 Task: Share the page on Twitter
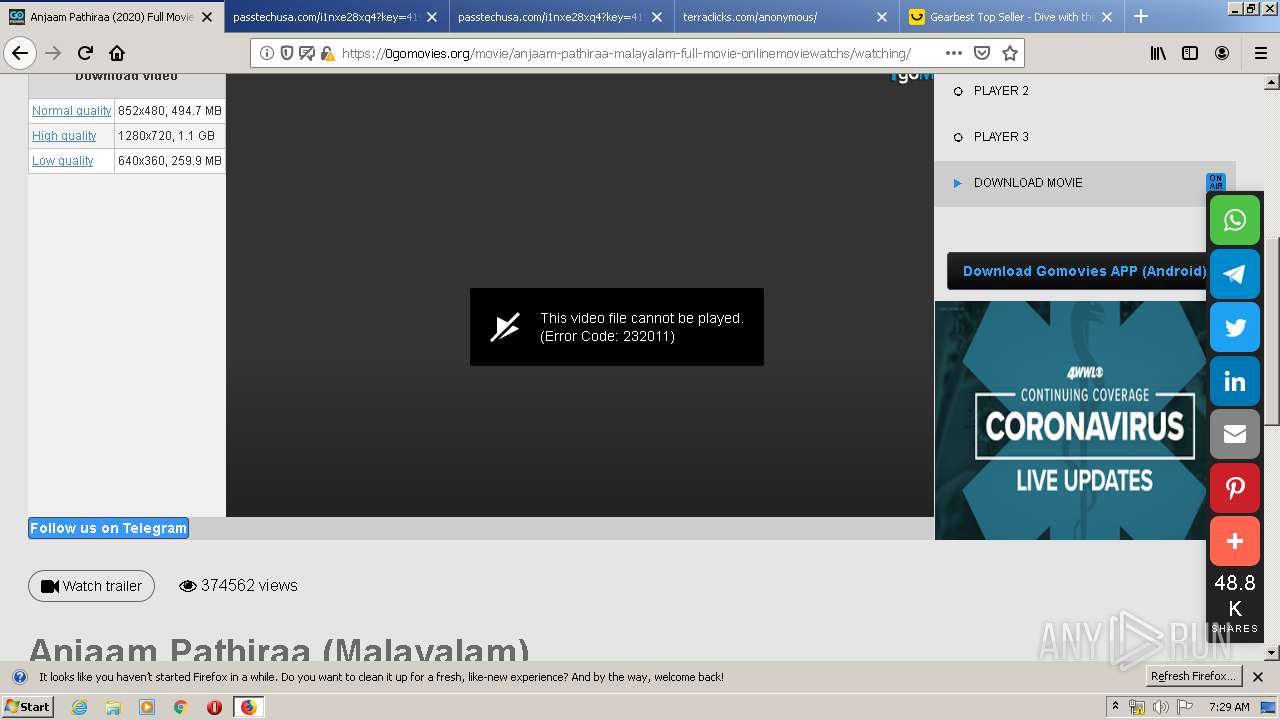point(1235,327)
